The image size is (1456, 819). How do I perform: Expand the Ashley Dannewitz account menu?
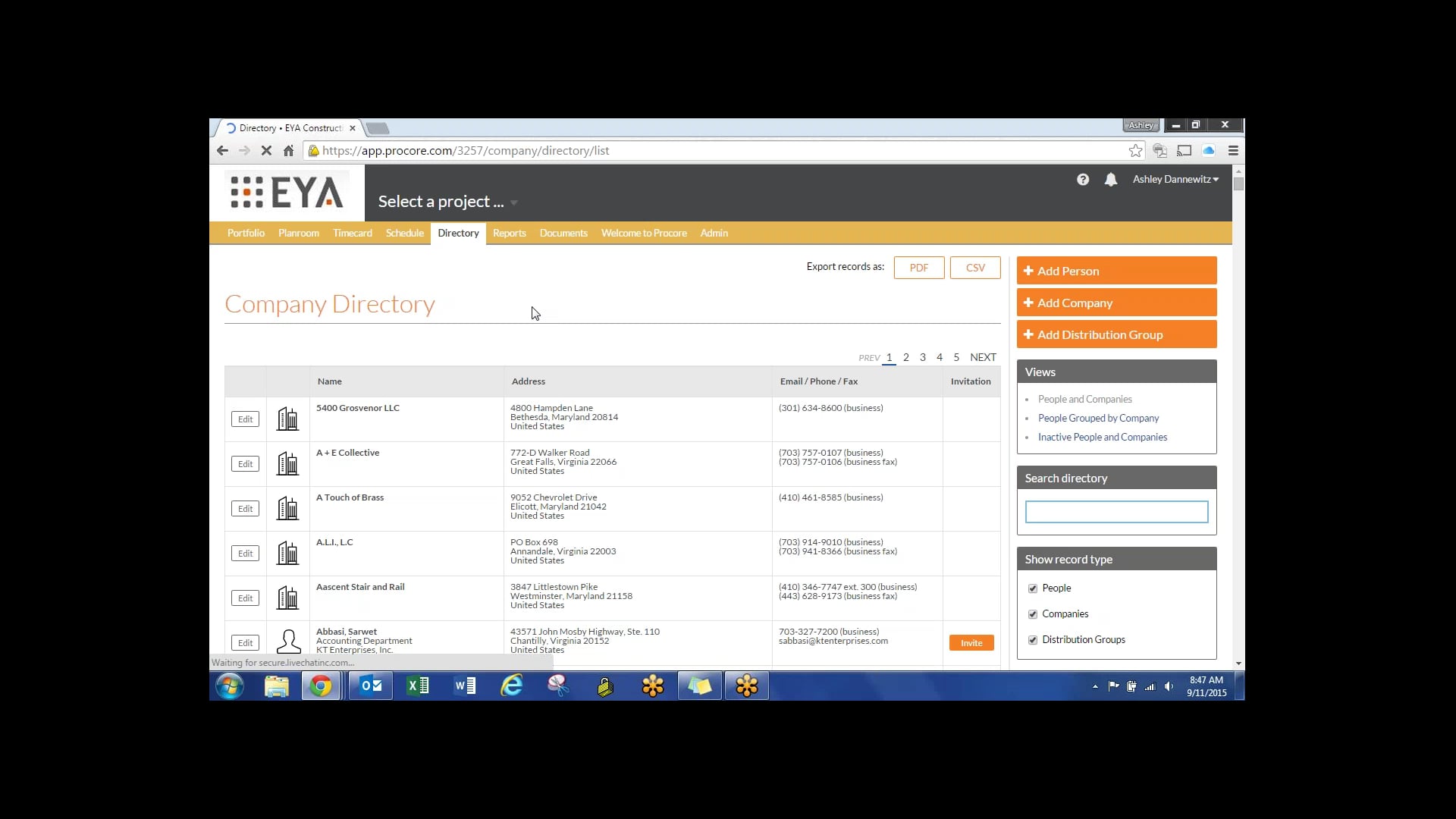(1175, 180)
